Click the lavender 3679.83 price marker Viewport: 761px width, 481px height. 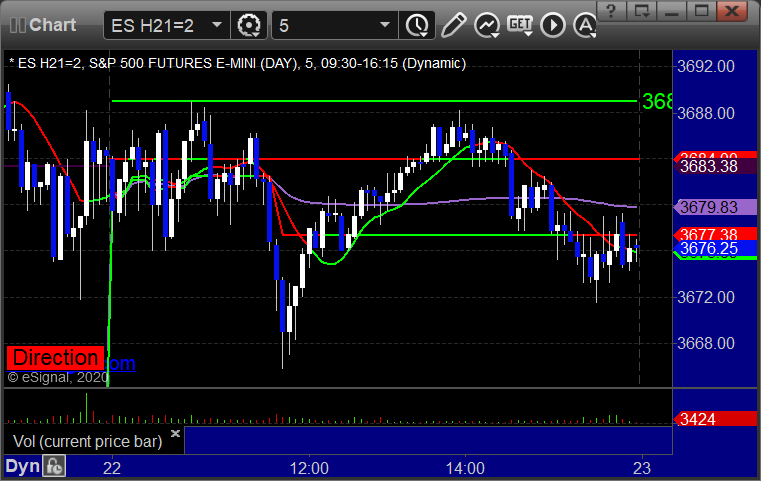(x=715, y=207)
